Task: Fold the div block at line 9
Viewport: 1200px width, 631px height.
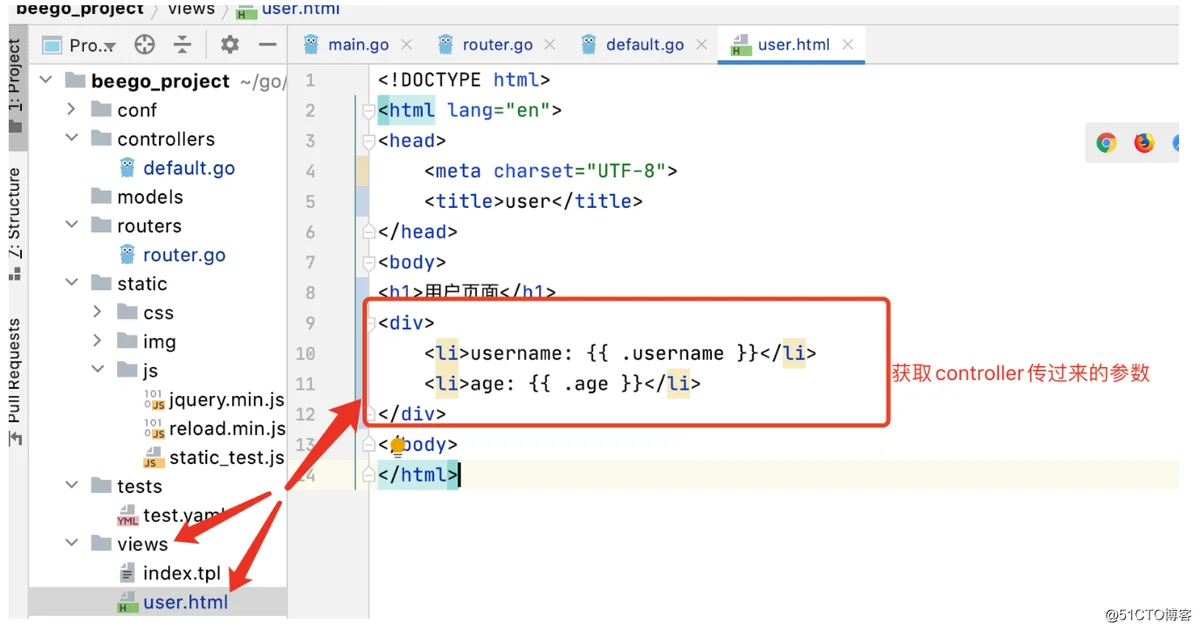Action: click(368, 323)
